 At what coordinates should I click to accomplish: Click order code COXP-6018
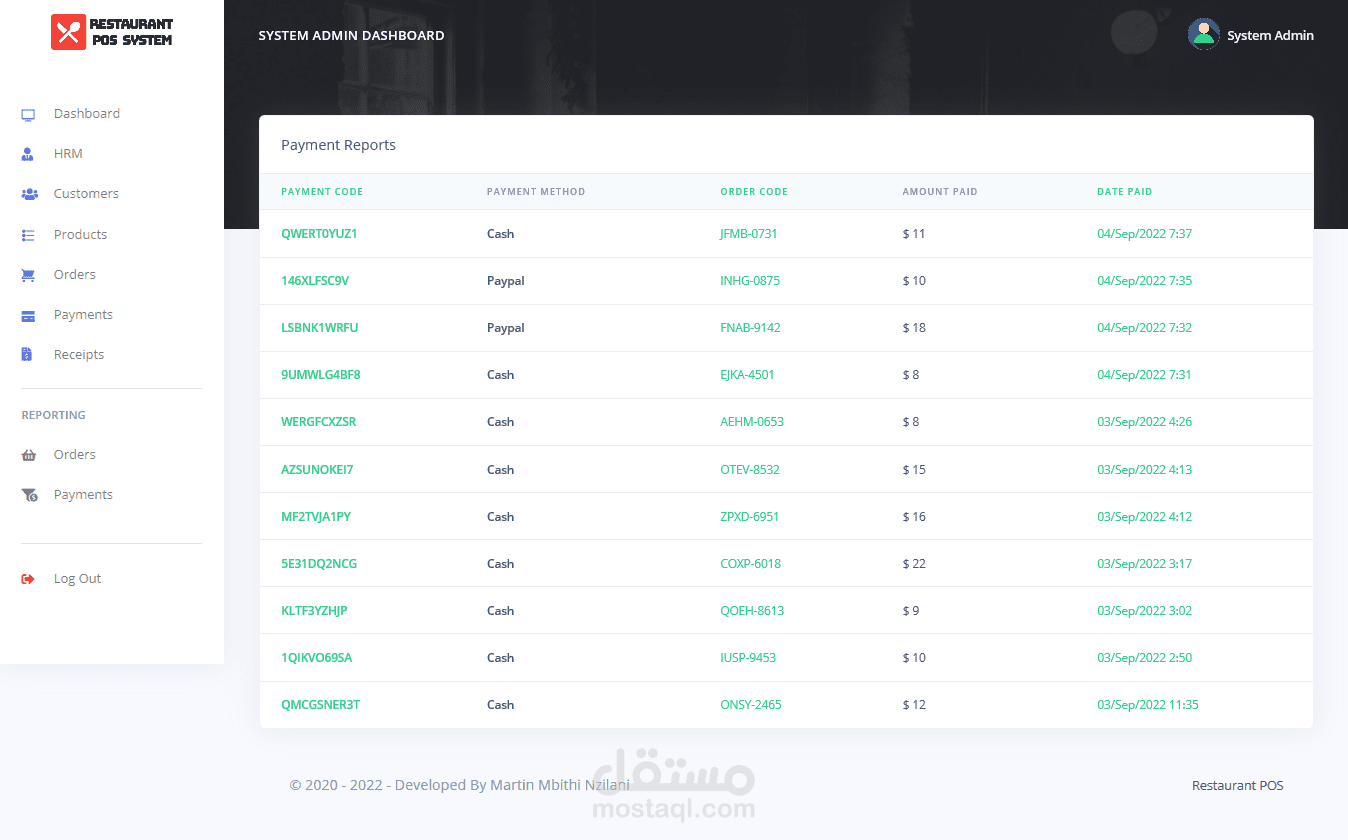750,564
